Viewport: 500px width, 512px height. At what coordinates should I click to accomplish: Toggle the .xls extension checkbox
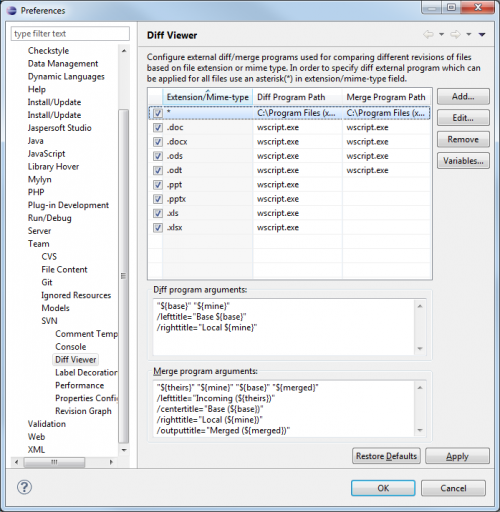point(157,214)
